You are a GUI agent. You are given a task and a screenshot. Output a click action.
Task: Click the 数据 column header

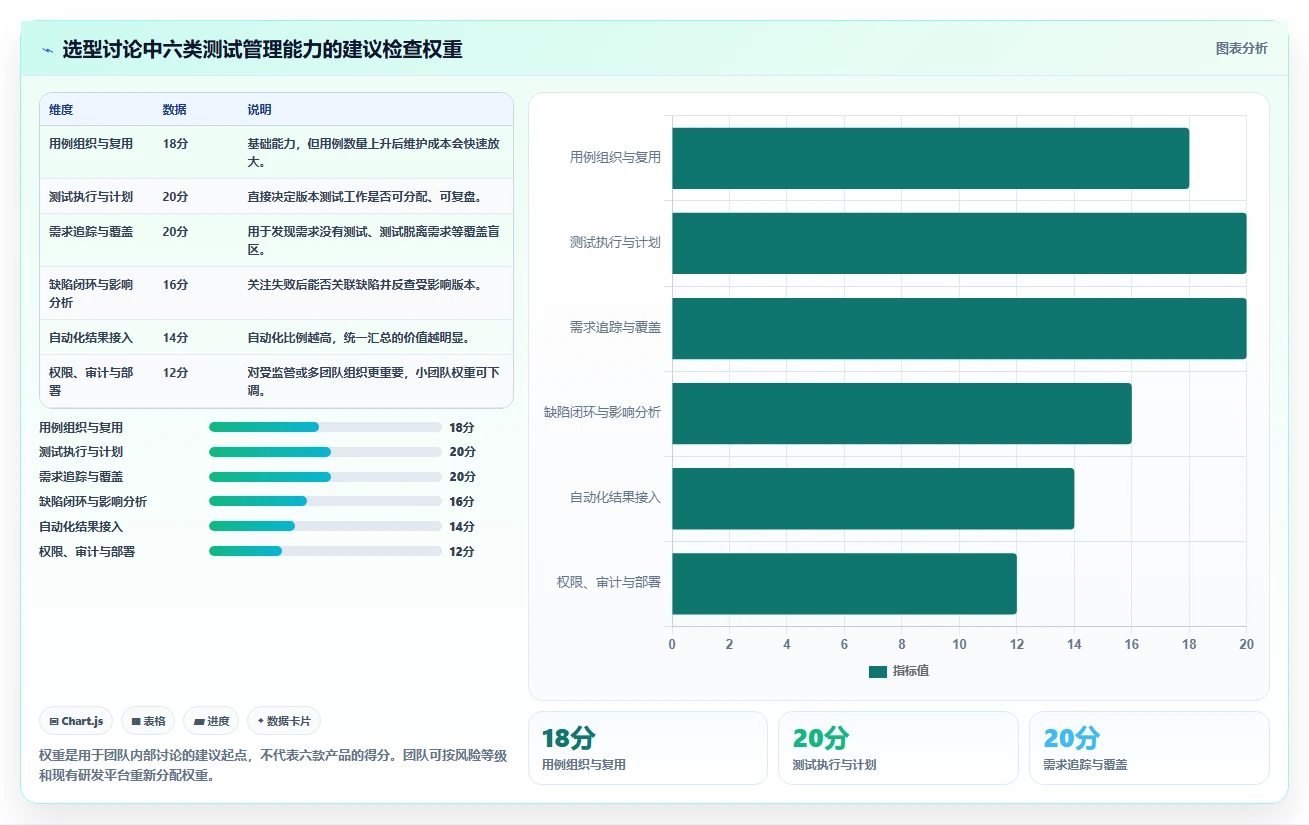[175, 110]
